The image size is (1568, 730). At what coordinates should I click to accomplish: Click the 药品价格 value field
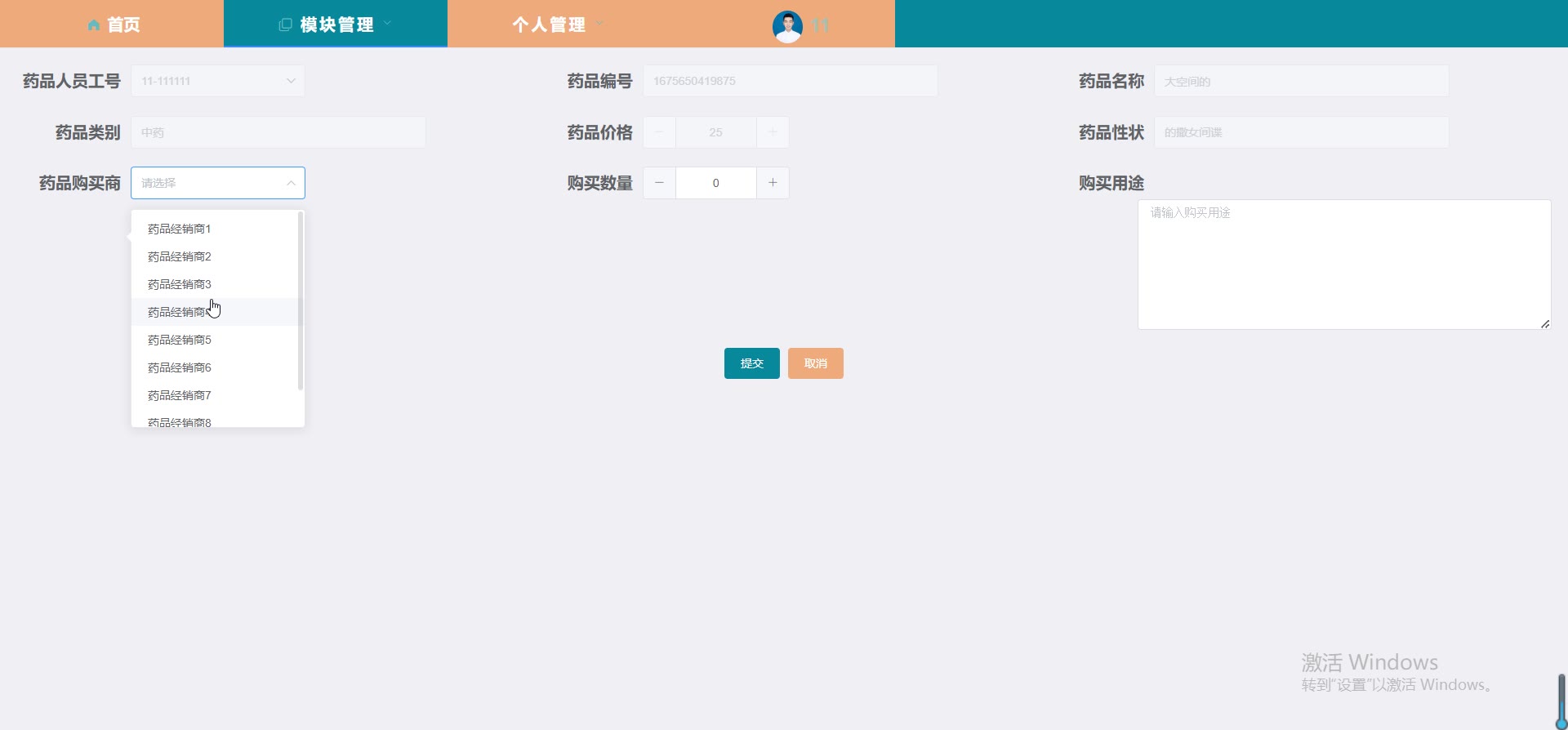715,132
